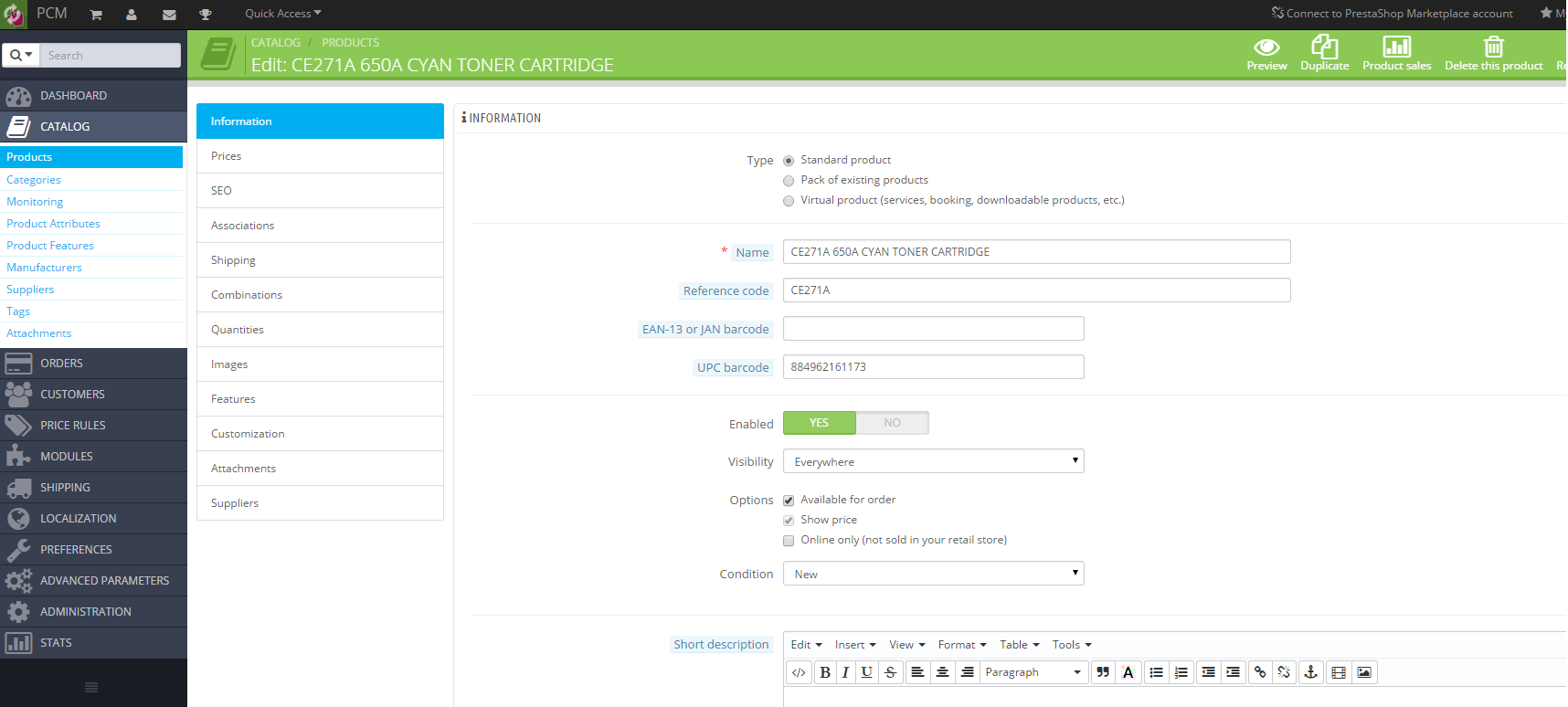This screenshot has width=1568, height=707.
Task: Open Manufacturers in catalog submenu
Action: [44, 268]
